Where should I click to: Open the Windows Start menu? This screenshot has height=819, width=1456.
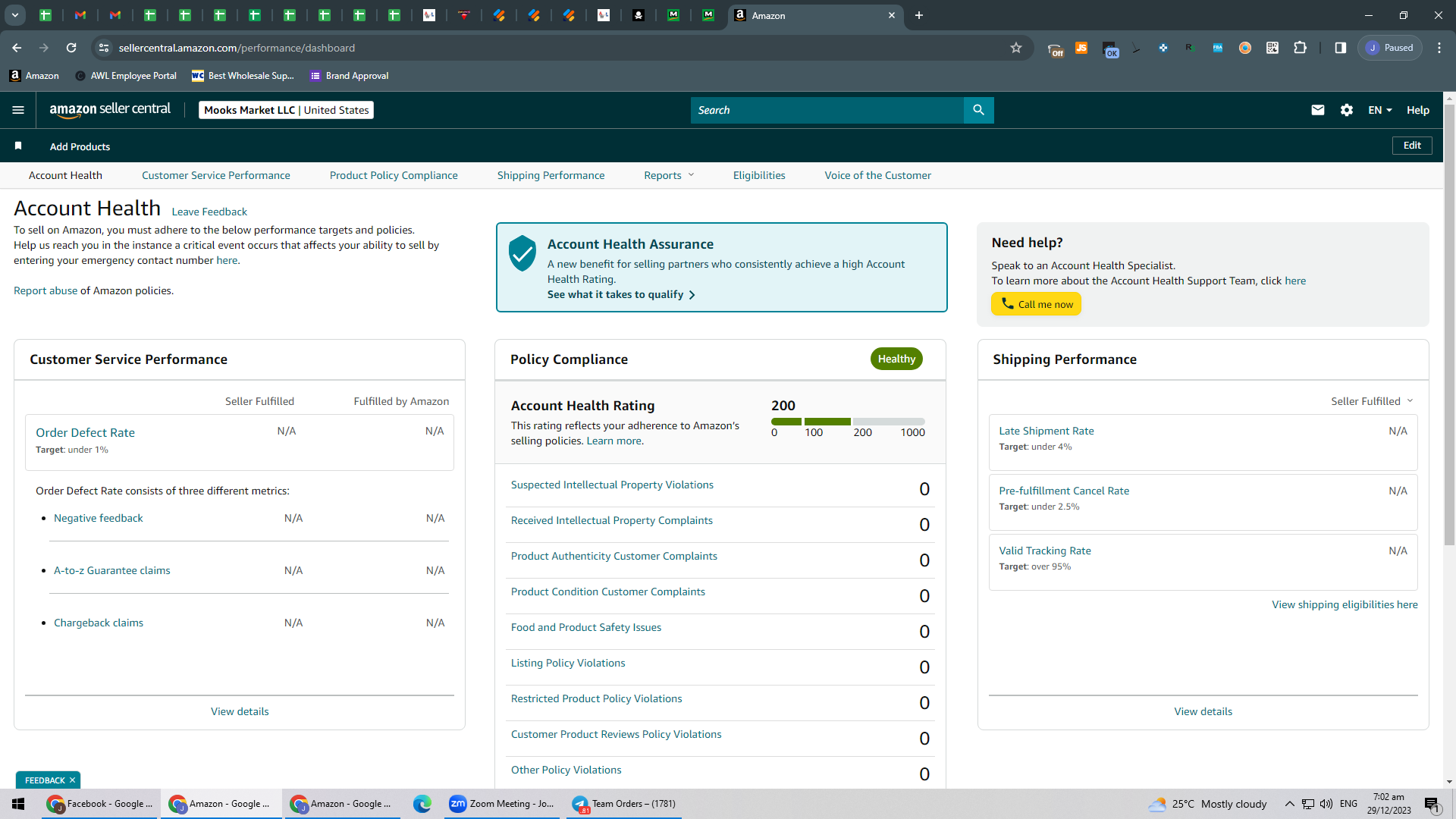point(18,804)
